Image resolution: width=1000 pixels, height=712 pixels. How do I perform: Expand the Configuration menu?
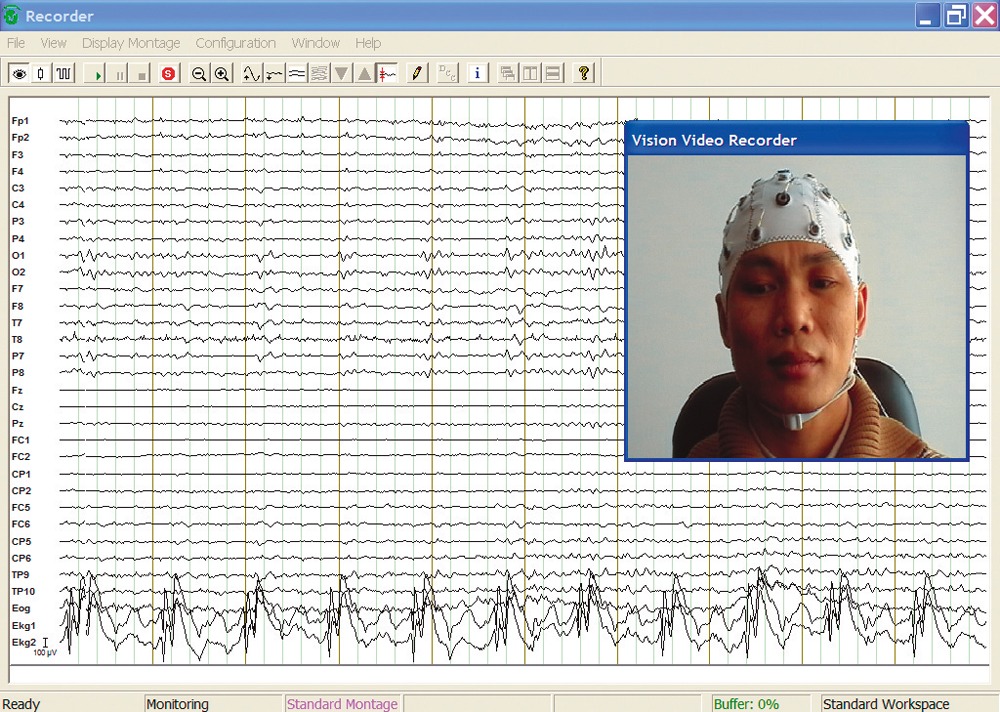[235, 43]
